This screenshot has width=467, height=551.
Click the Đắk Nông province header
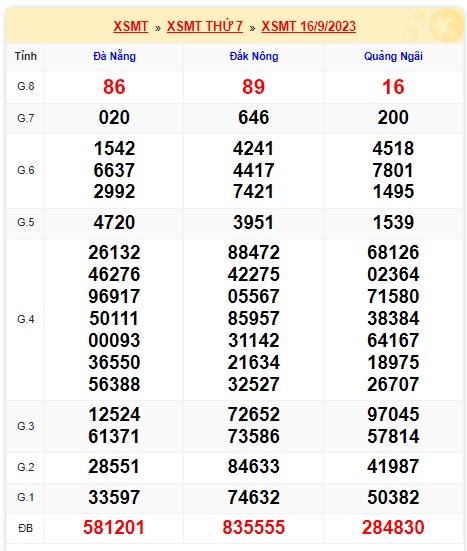tap(254, 56)
